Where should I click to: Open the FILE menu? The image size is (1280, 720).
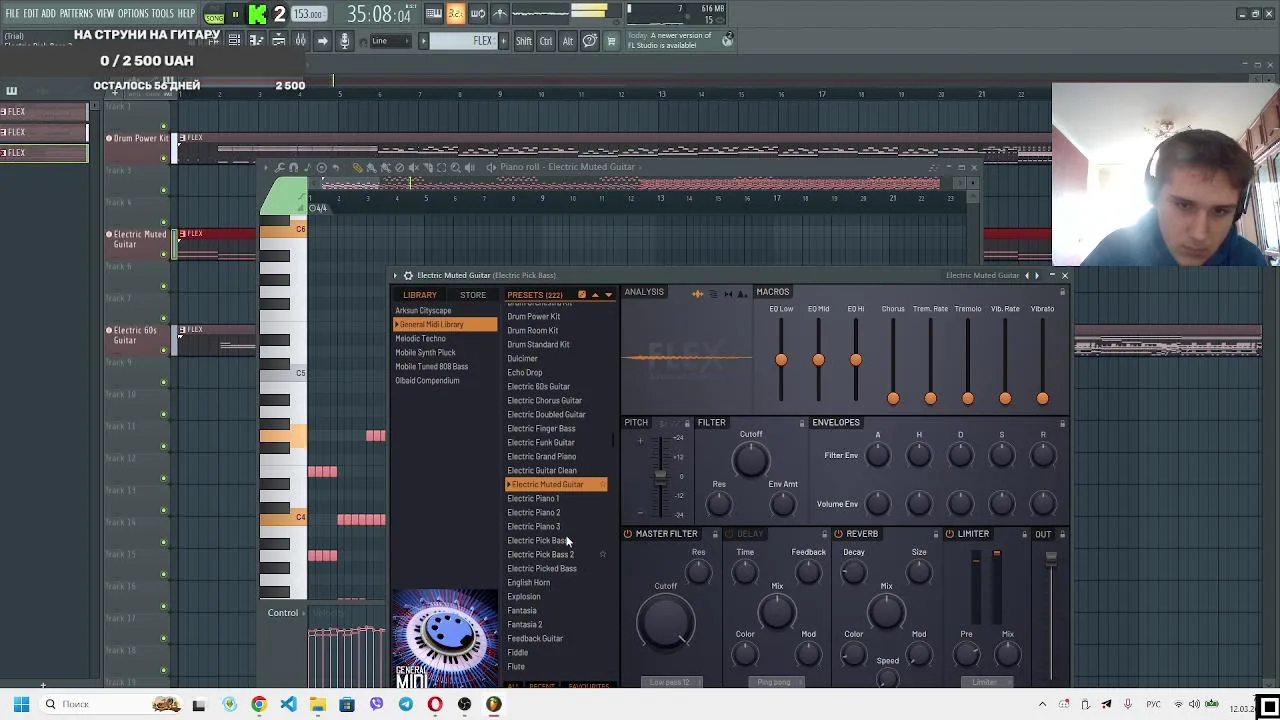coord(12,14)
